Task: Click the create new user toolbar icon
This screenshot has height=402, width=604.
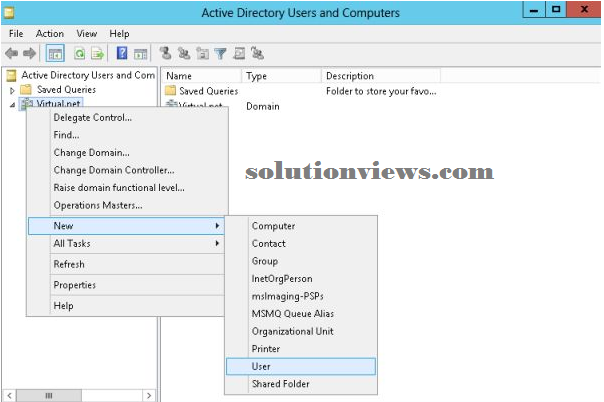Action: pos(166,53)
